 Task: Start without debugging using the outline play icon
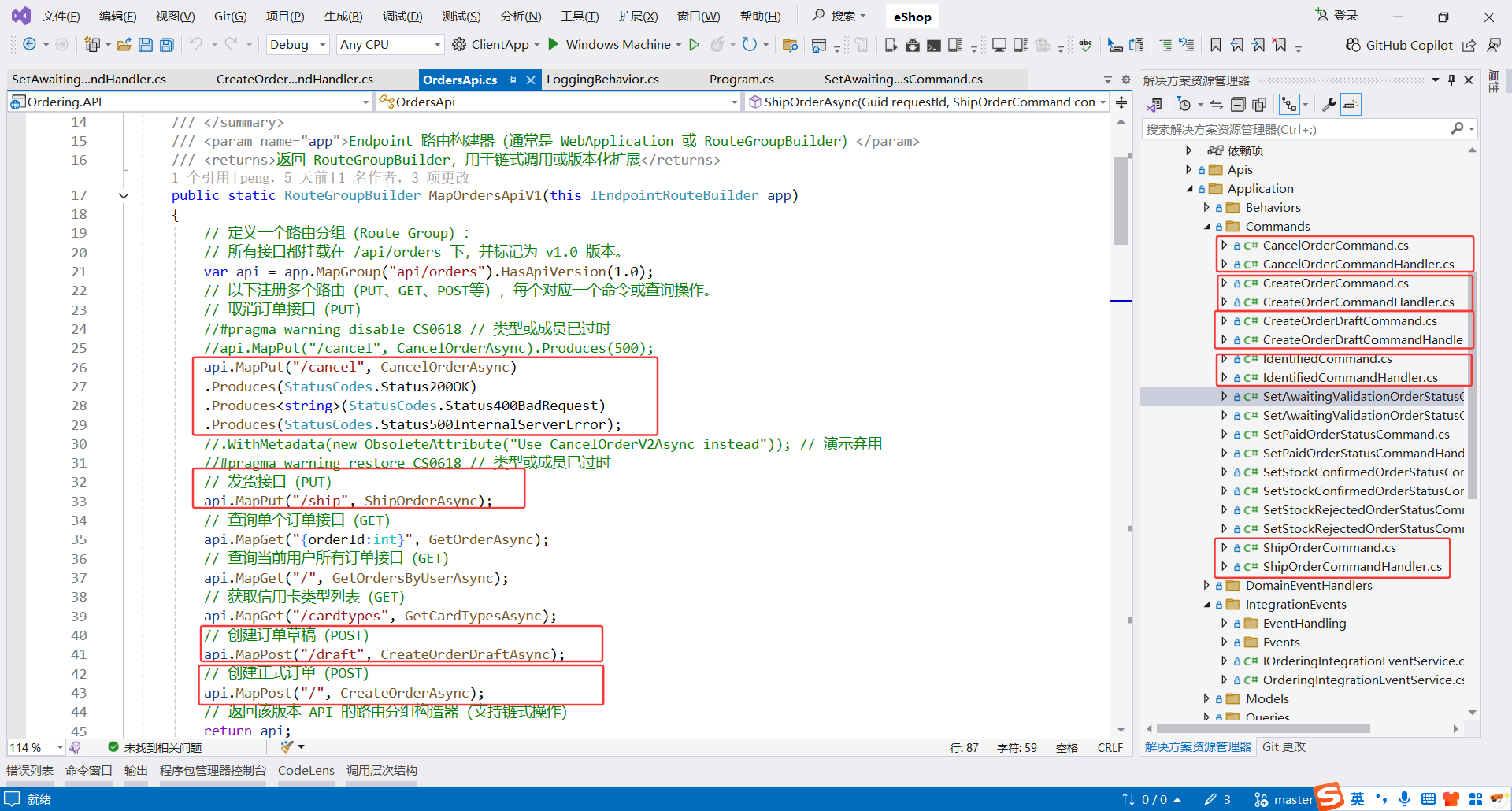694,44
